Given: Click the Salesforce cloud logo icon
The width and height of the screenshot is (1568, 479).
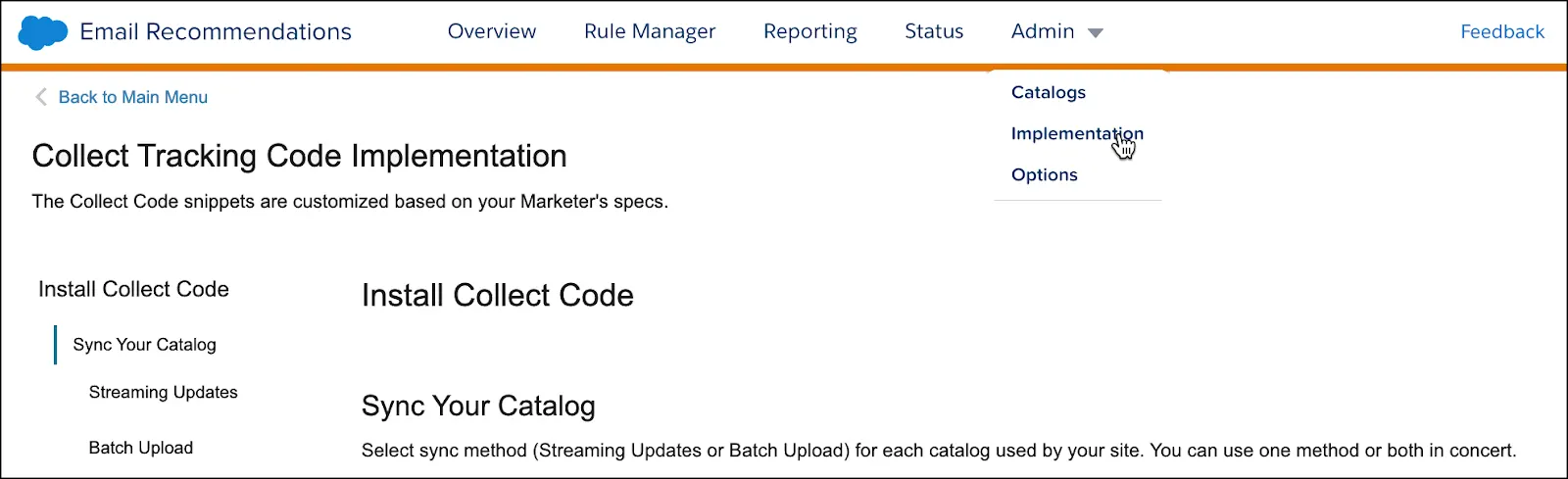Looking at the screenshot, I should [x=43, y=32].
